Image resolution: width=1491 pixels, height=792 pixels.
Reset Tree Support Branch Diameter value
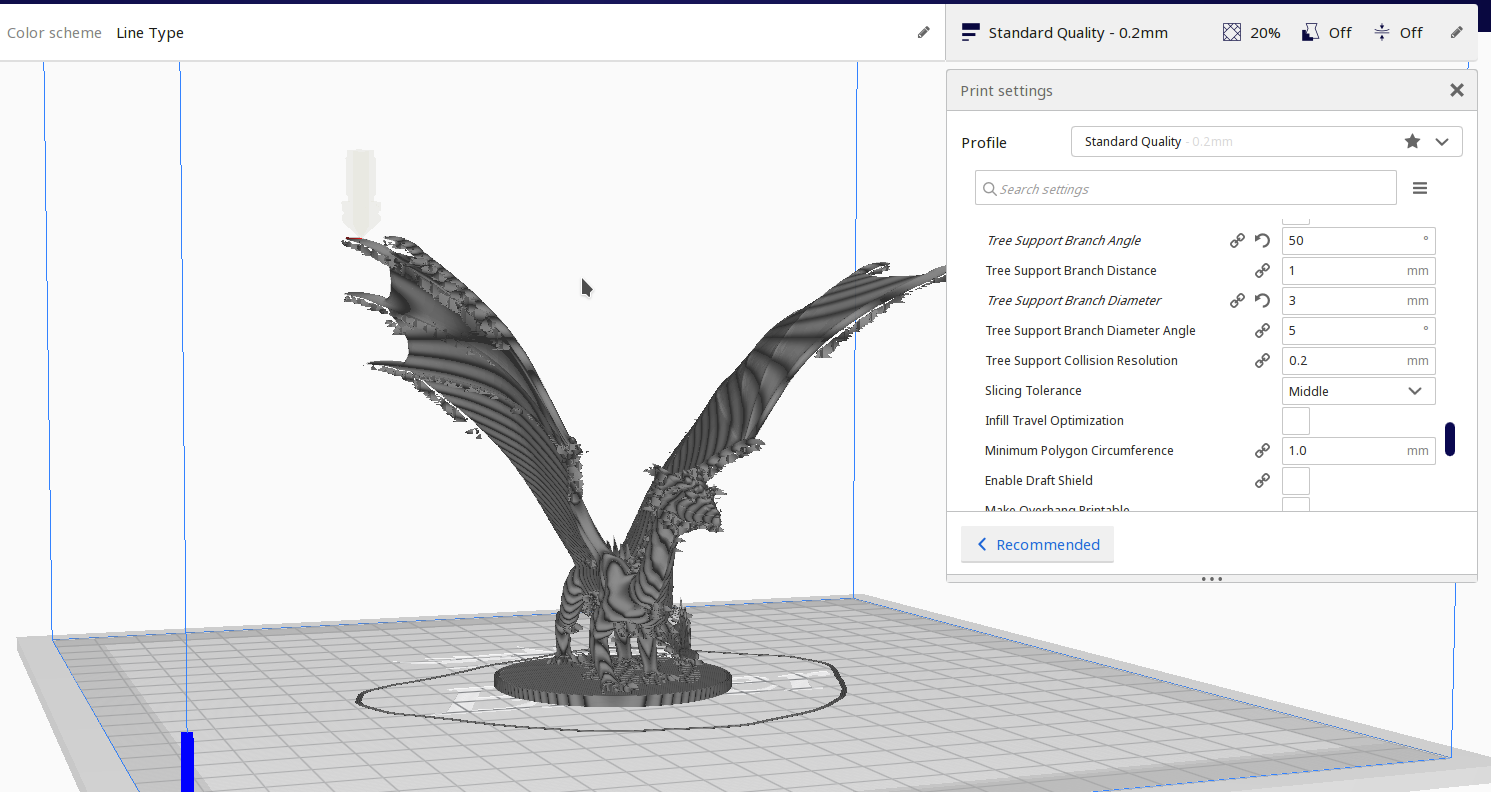tap(1262, 301)
